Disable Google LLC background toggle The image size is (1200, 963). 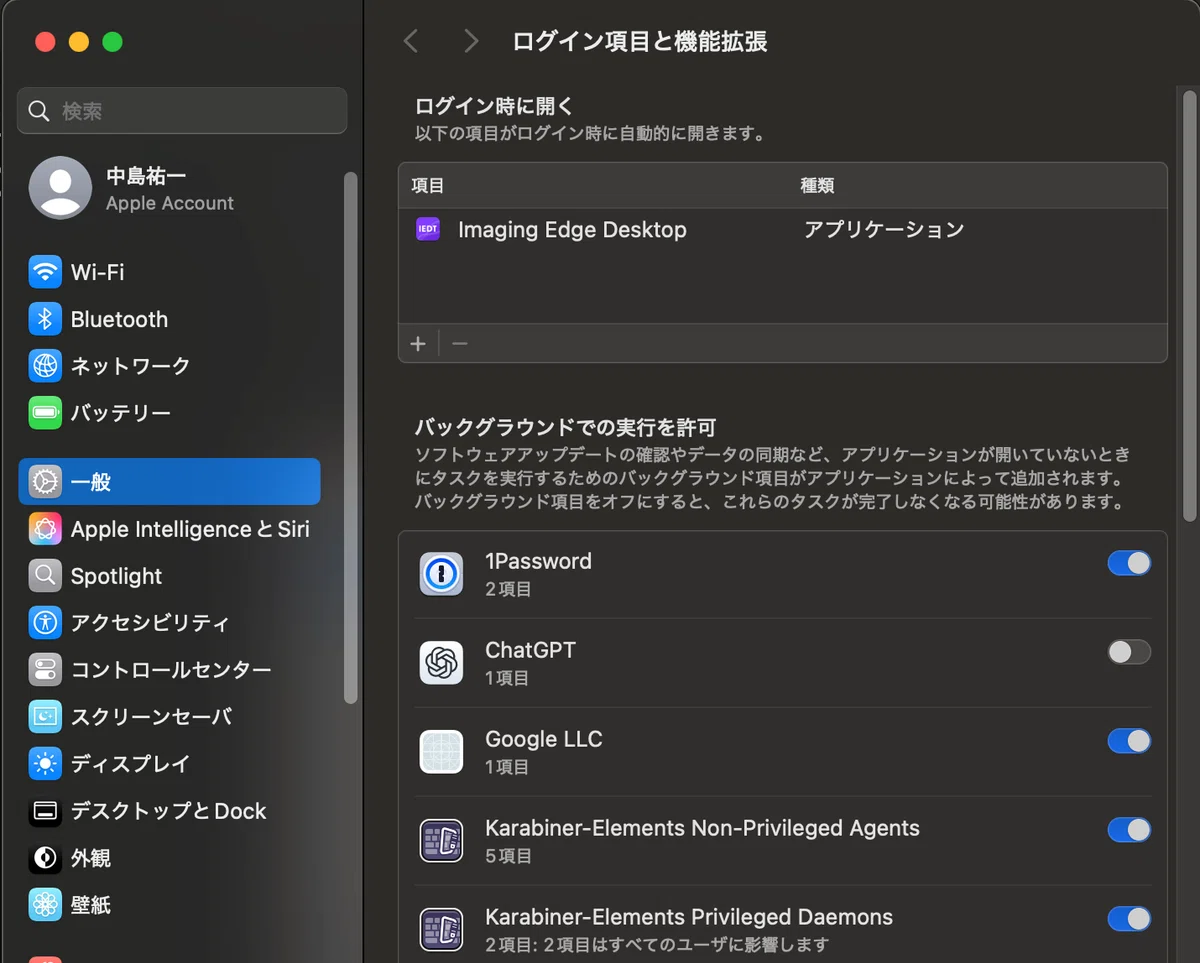(1129, 741)
